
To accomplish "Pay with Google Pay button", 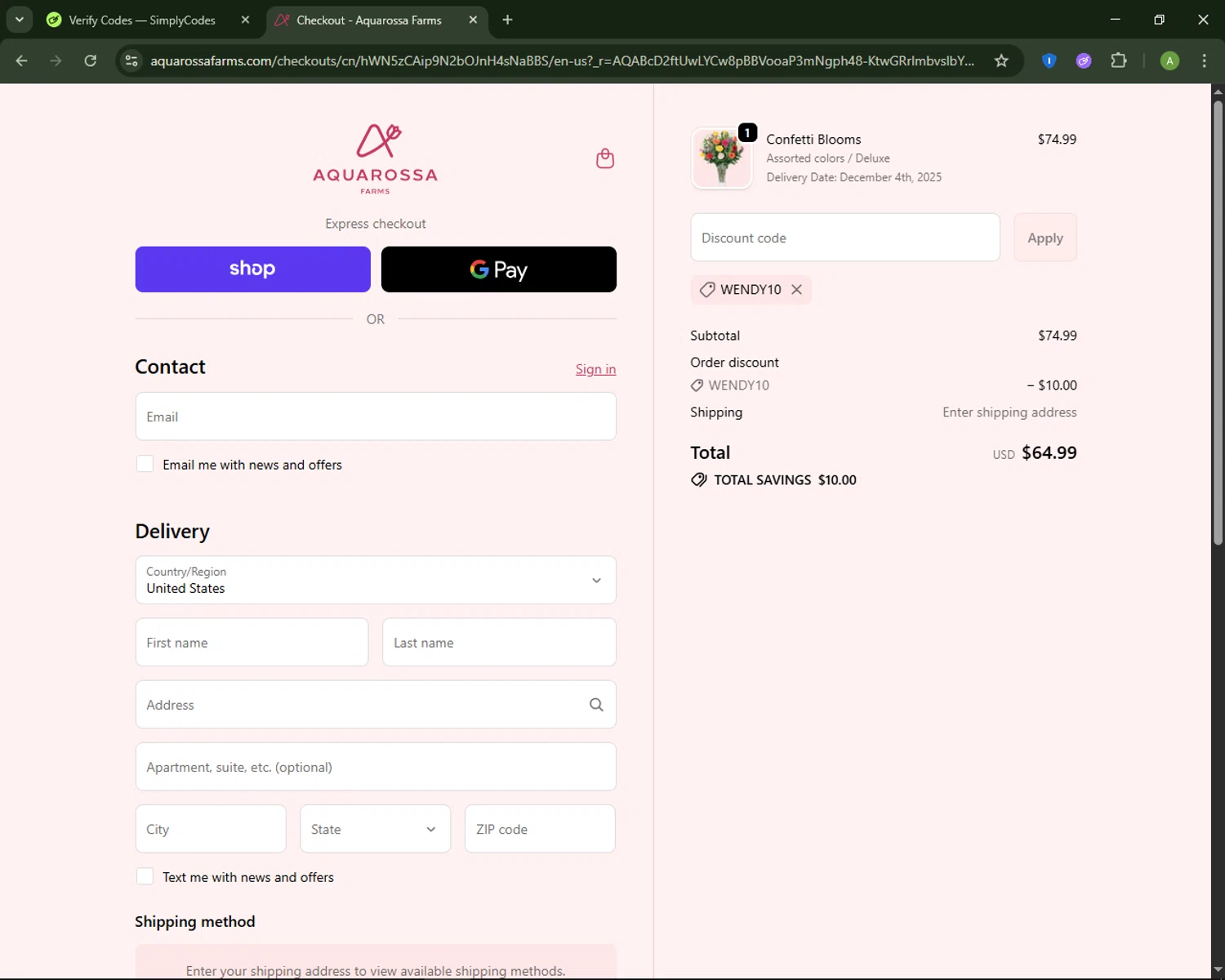I will (499, 269).
